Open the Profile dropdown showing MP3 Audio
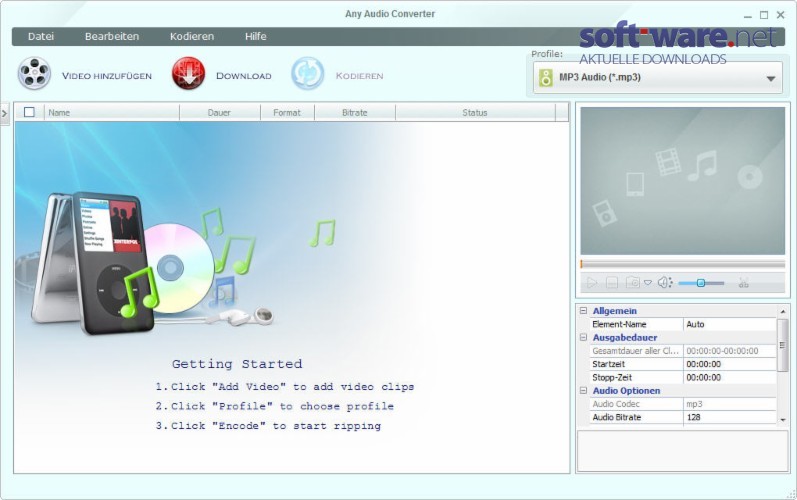 (658, 78)
